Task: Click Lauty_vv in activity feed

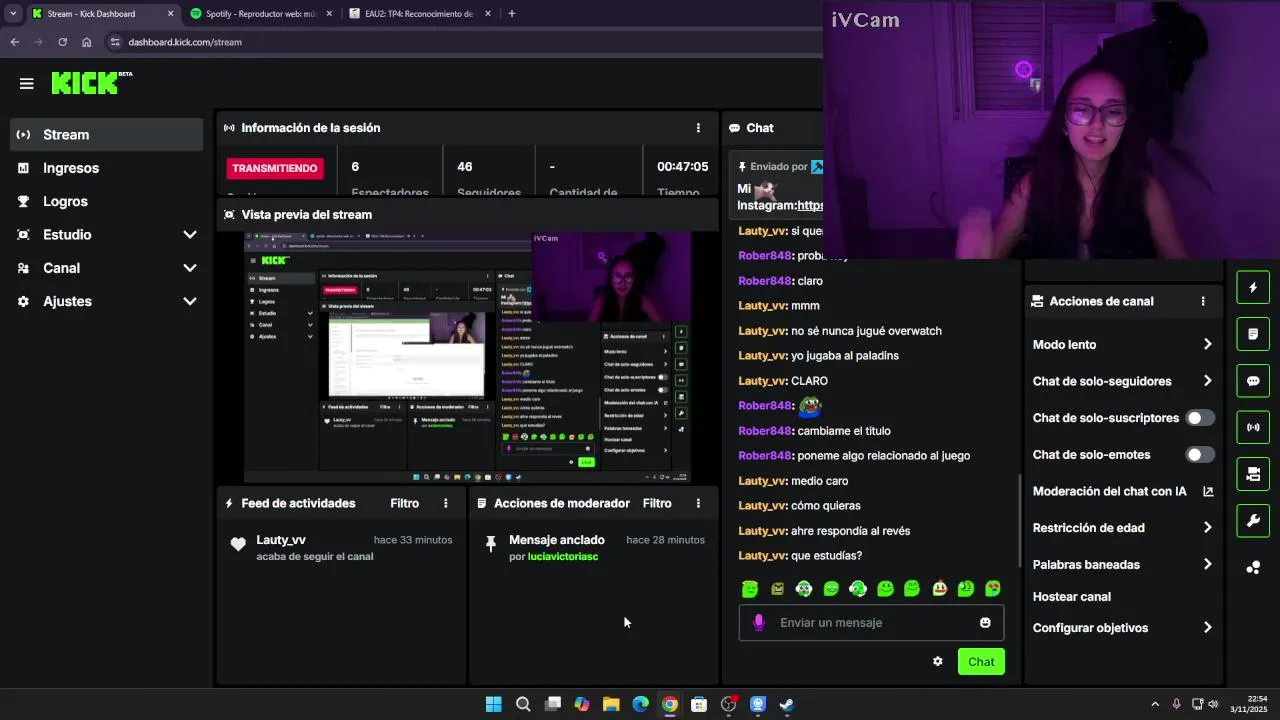Action: pyautogui.click(x=281, y=540)
